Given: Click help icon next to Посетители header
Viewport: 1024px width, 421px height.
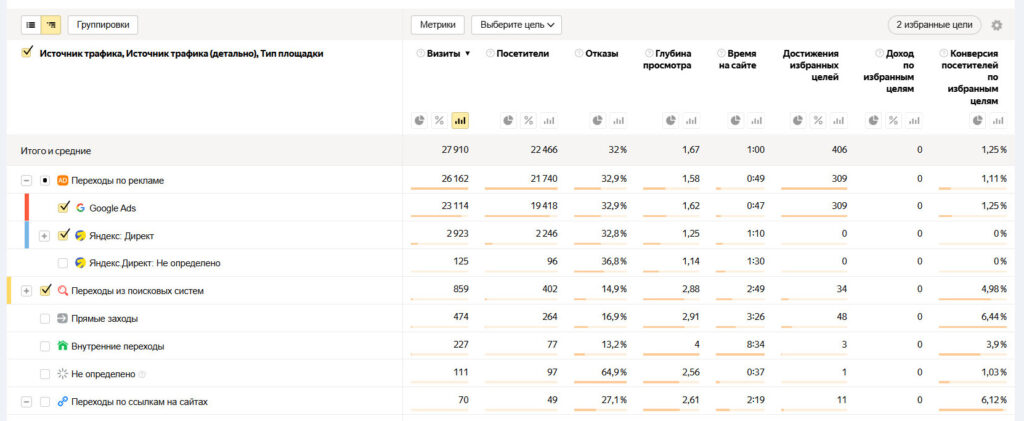Looking at the screenshot, I should 490,54.
